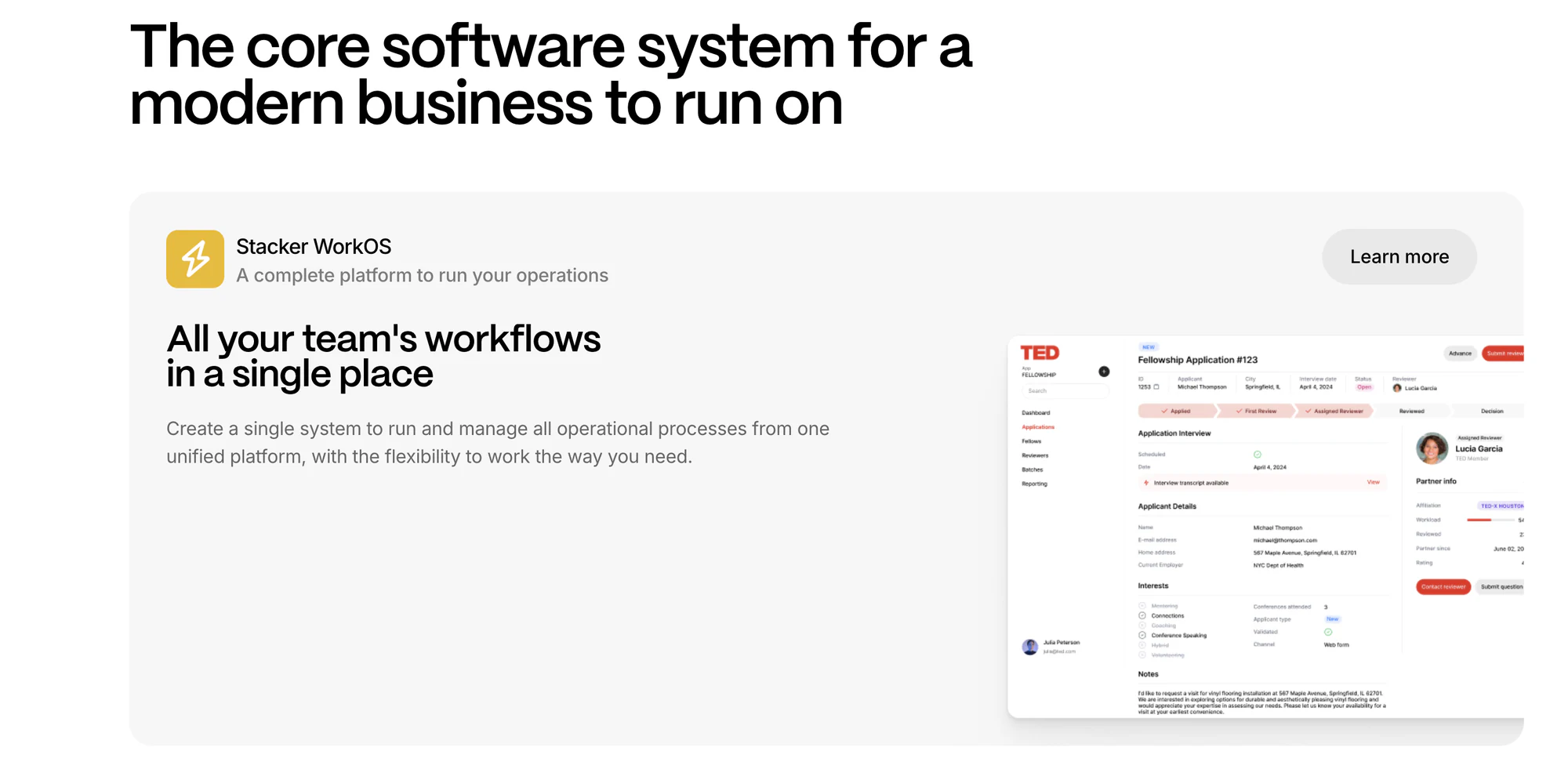Image resolution: width=1568 pixels, height=769 pixels.
Task: Open Reviewers in the TED sidebar
Action: coord(1035,455)
